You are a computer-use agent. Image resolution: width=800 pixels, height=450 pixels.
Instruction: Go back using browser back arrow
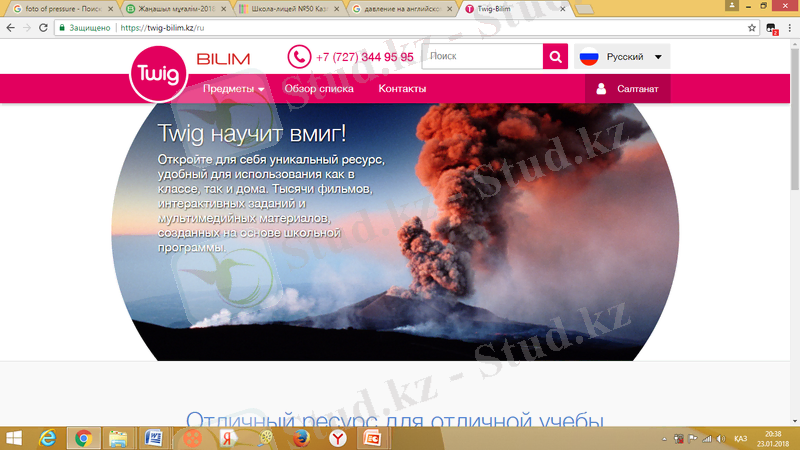(x=10, y=28)
